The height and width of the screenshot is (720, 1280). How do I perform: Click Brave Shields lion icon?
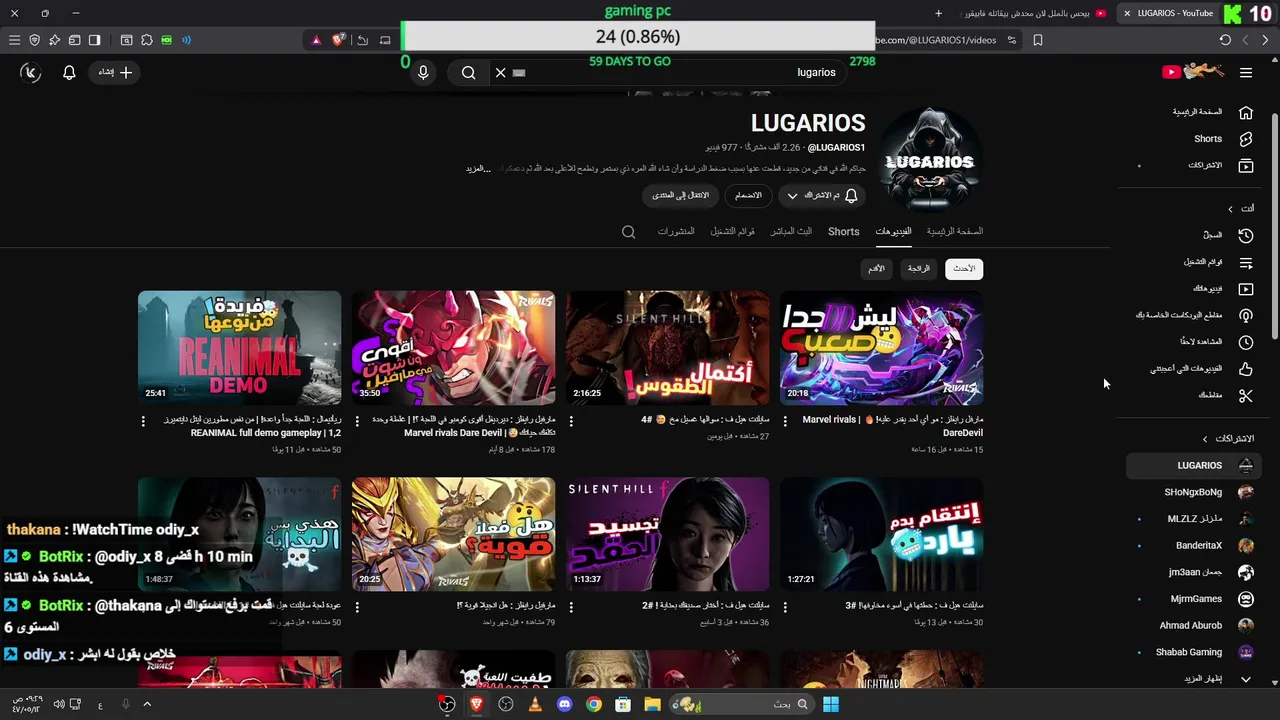point(339,40)
